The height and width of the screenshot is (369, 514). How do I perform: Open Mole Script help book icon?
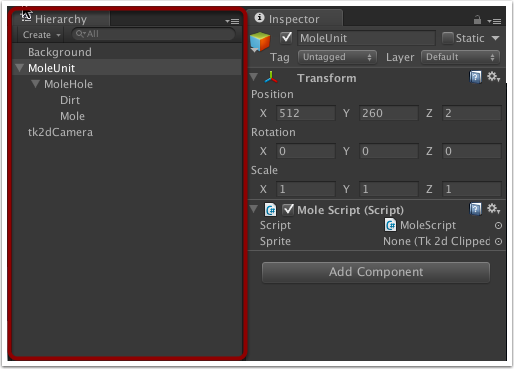475,209
